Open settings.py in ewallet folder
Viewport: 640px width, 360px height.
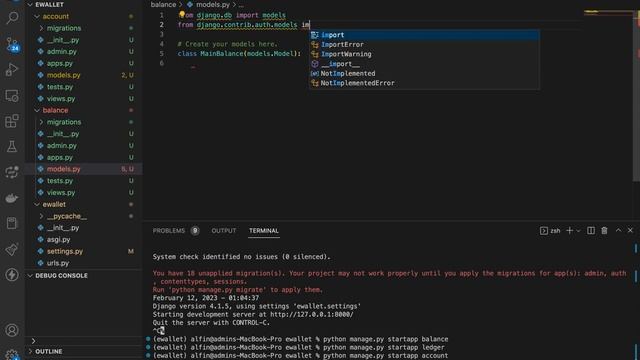65,251
